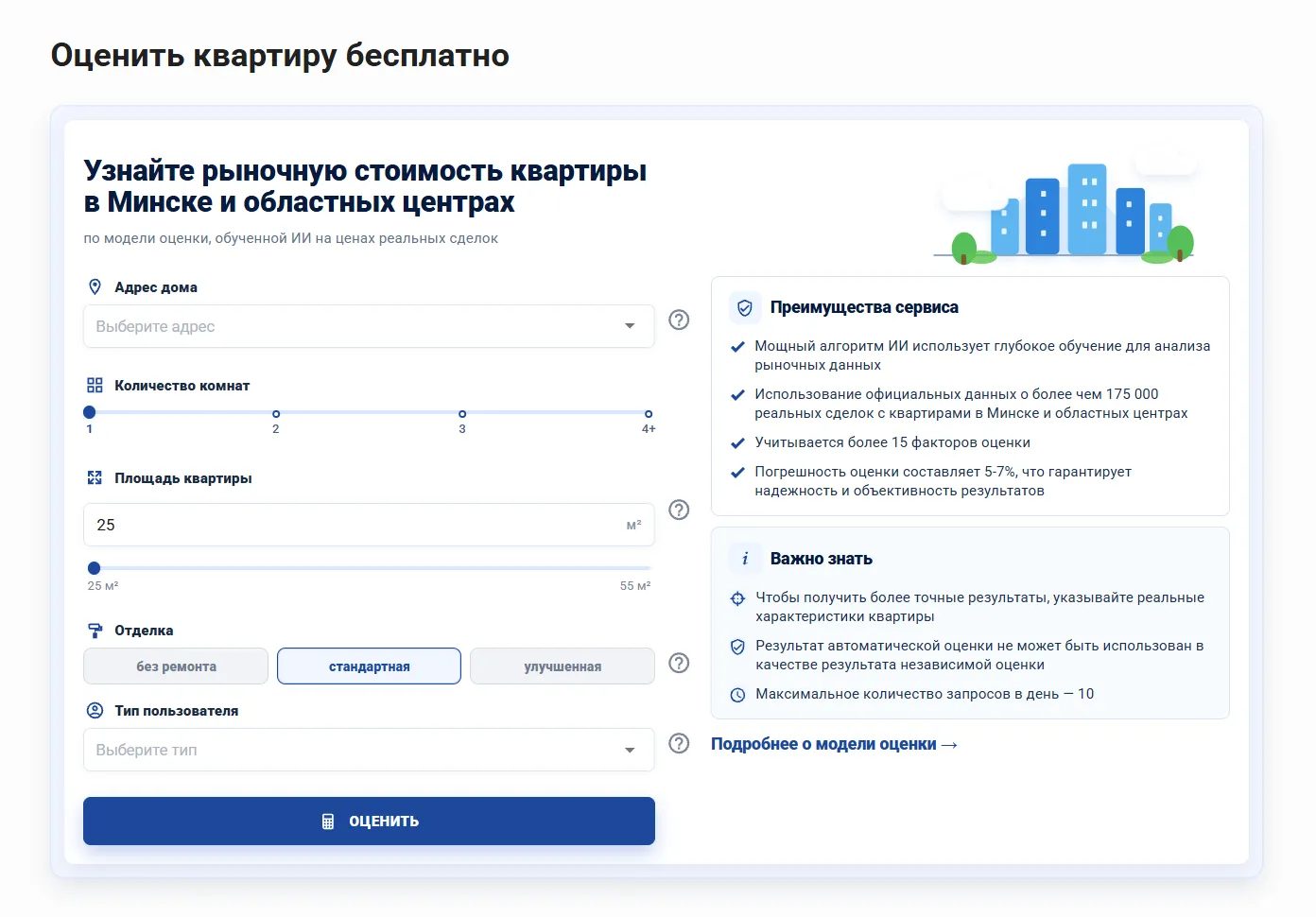Click the clock icon by maximum requests note

click(x=738, y=695)
